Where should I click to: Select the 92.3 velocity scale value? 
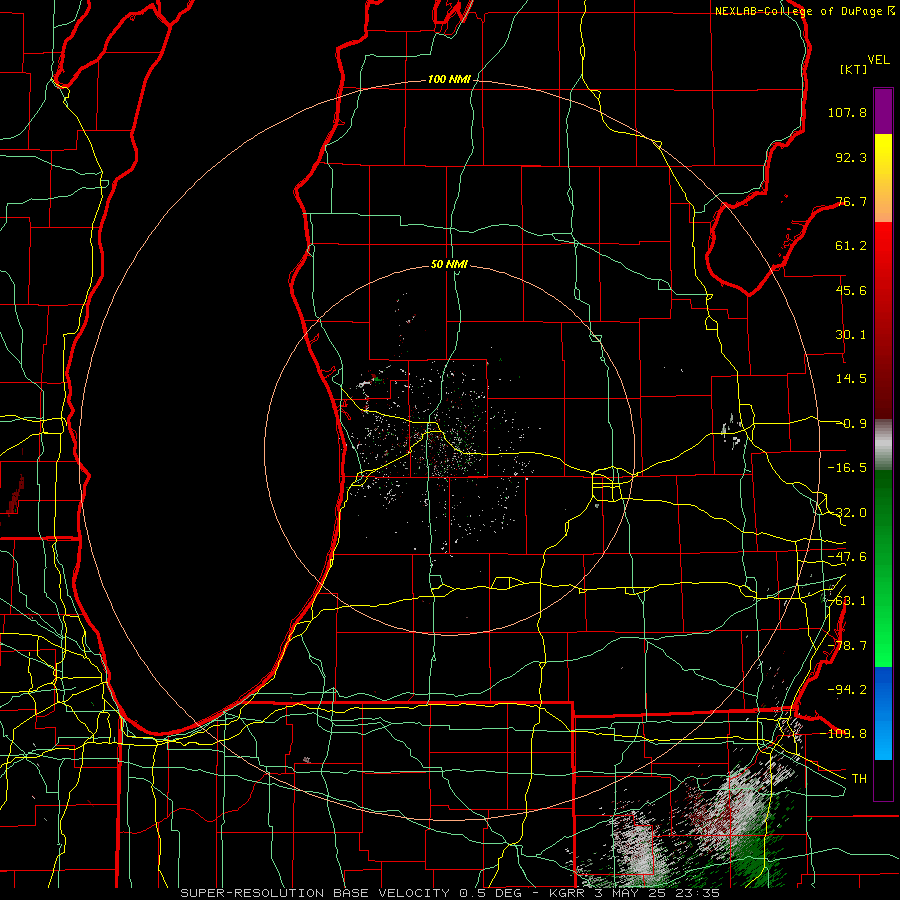point(851,157)
